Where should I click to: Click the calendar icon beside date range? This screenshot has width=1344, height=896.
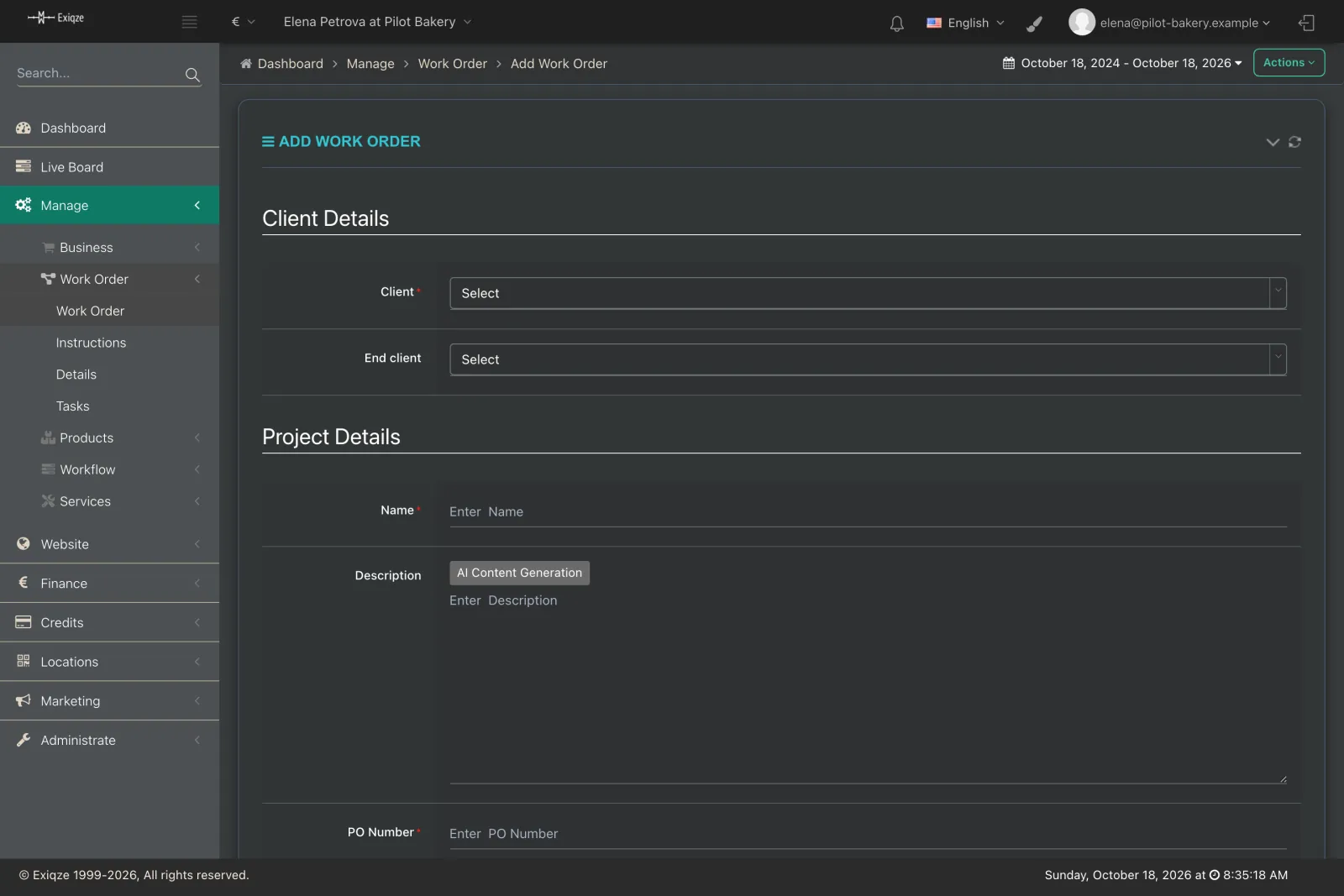tap(1009, 63)
